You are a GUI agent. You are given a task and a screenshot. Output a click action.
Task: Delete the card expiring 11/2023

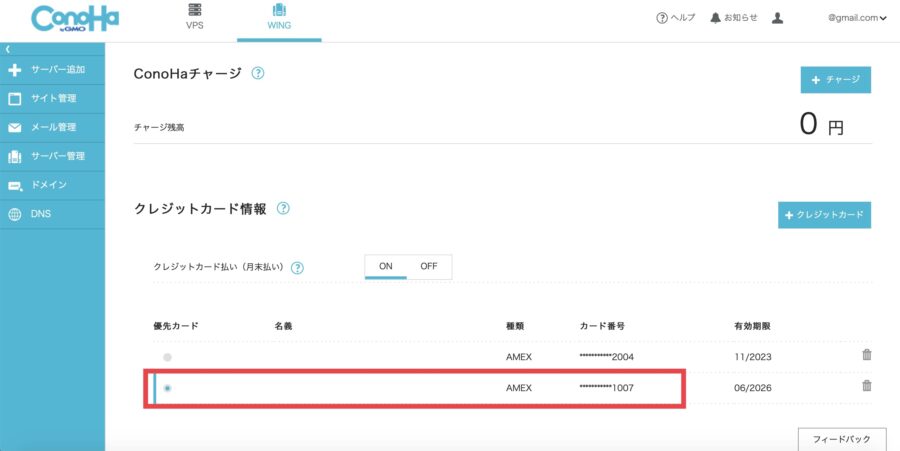point(867,355)
